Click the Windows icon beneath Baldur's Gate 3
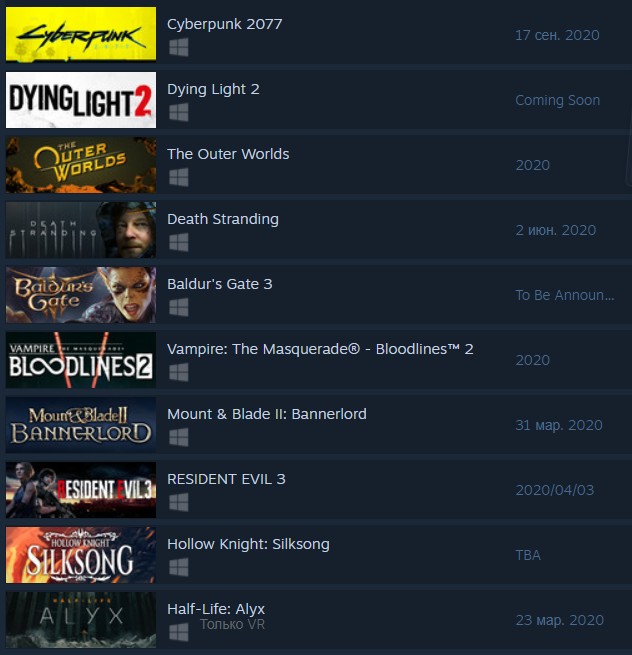Screen dimensions: 632x655 pos(179,307)
